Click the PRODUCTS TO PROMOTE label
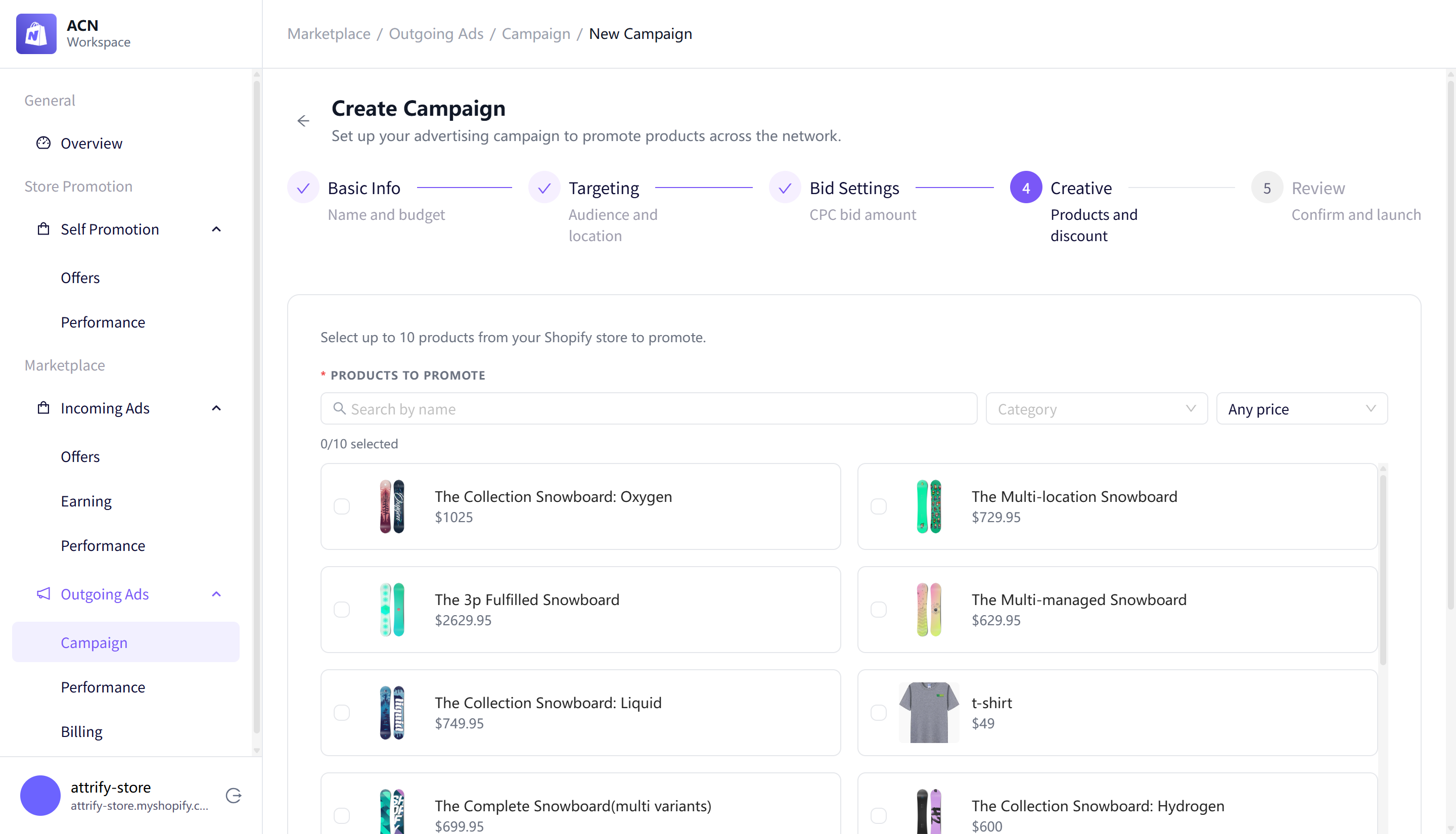Image resolution: width=1456 pixels, height=834 pixels. (408, 375)
